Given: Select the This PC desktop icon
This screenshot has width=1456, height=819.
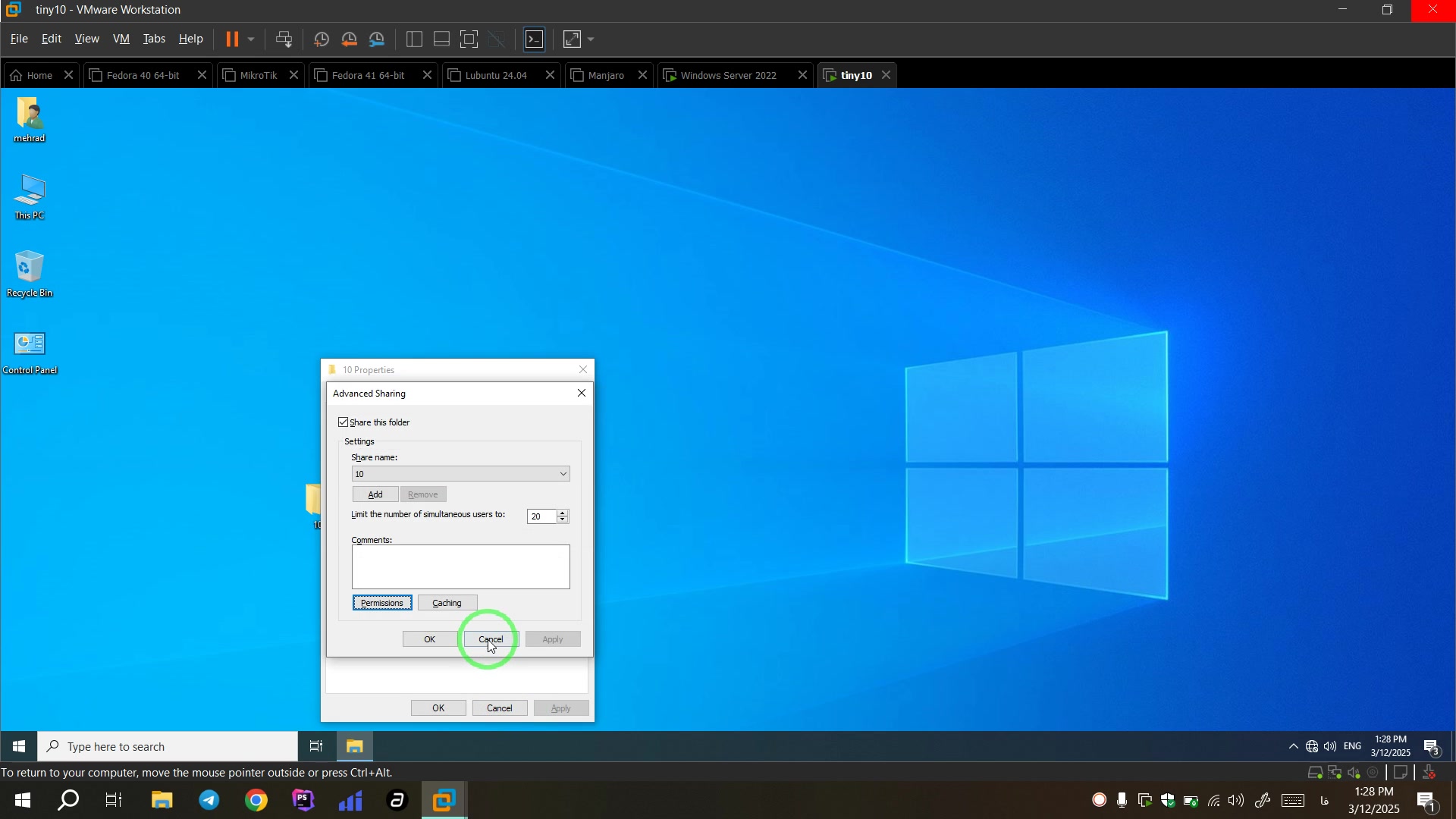Looking at the screenshot, I should click(x=30, y=197).
